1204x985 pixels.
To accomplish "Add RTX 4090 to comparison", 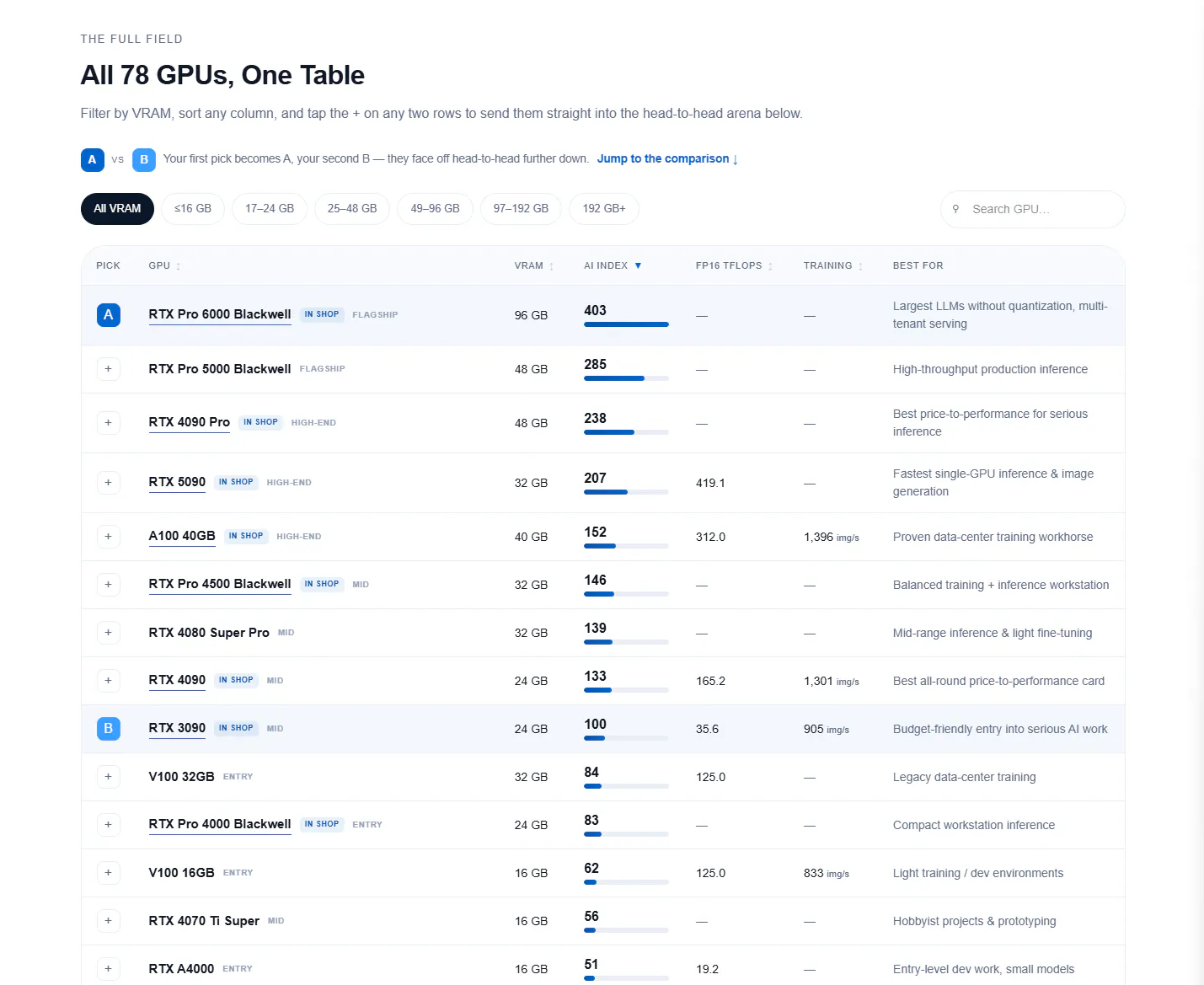I will pos(108,681).
